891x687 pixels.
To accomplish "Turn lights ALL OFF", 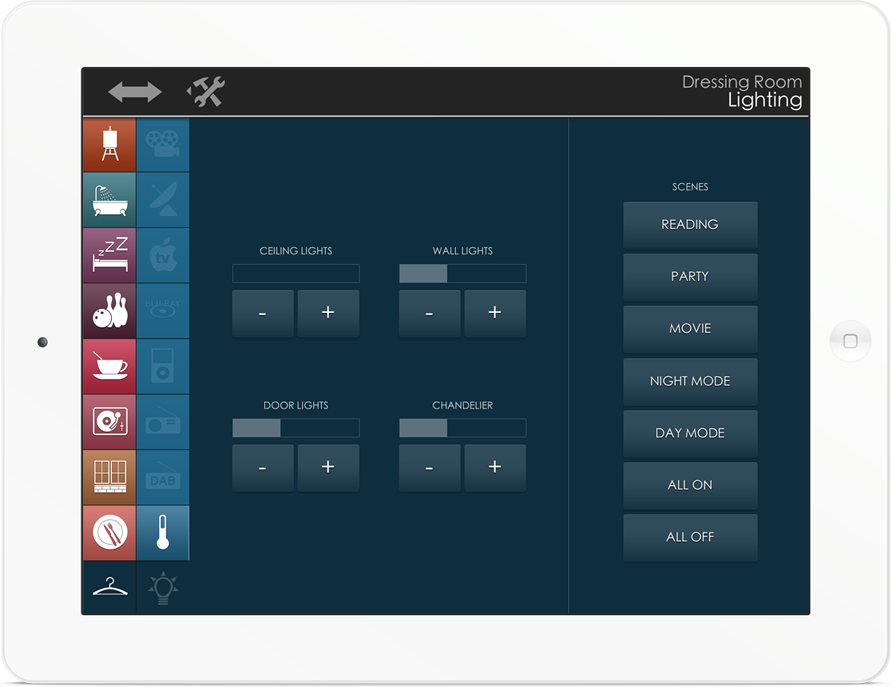I will click(x=690, y=537).
